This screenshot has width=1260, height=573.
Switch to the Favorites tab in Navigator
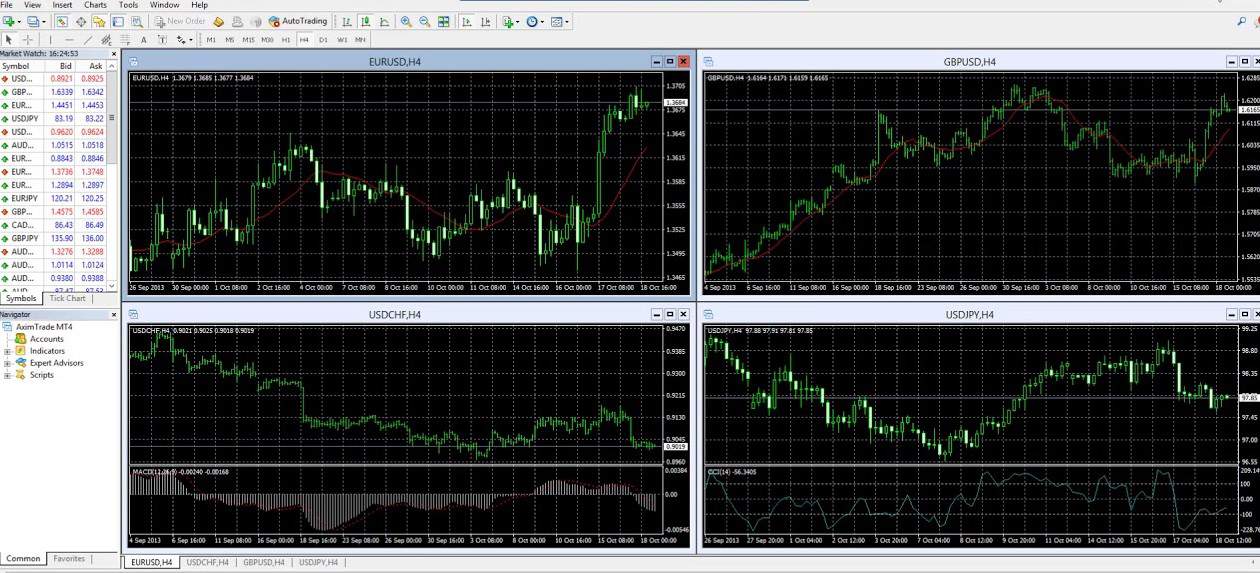69,559
